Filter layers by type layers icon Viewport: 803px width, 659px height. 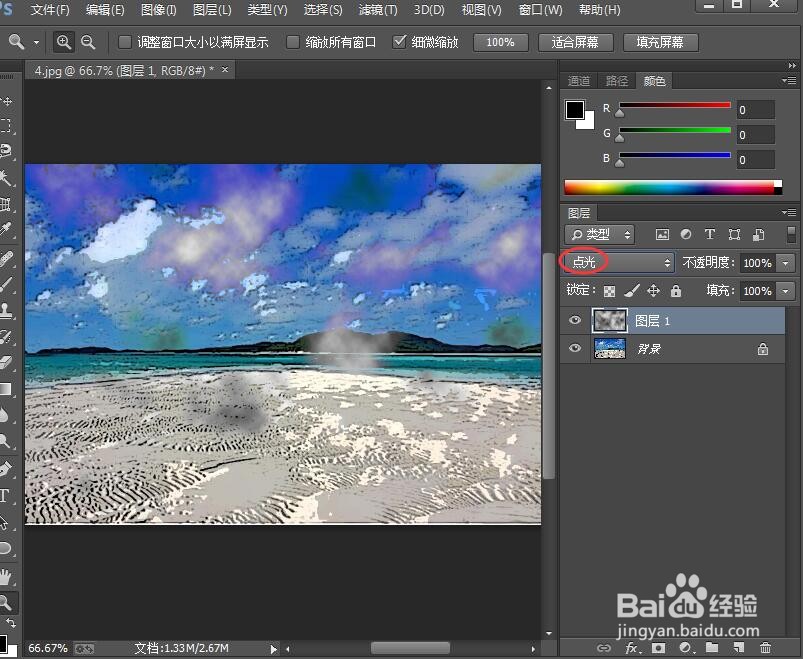click(x=709, y=235)
